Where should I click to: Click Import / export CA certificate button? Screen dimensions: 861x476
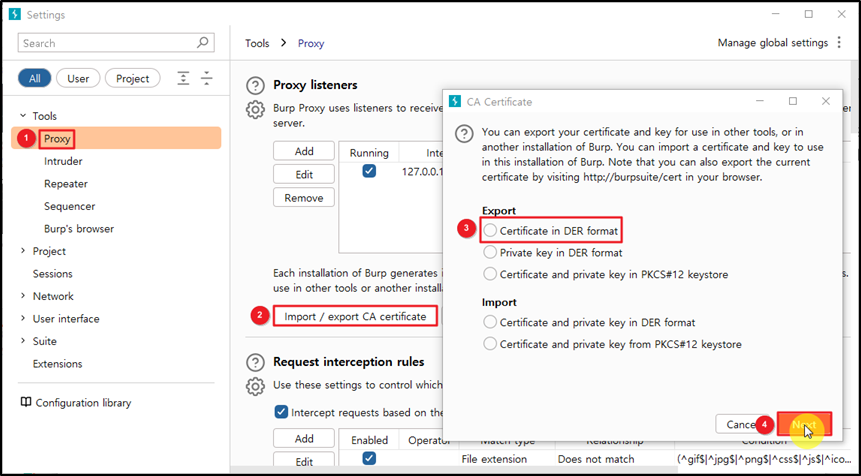point(355,316)
